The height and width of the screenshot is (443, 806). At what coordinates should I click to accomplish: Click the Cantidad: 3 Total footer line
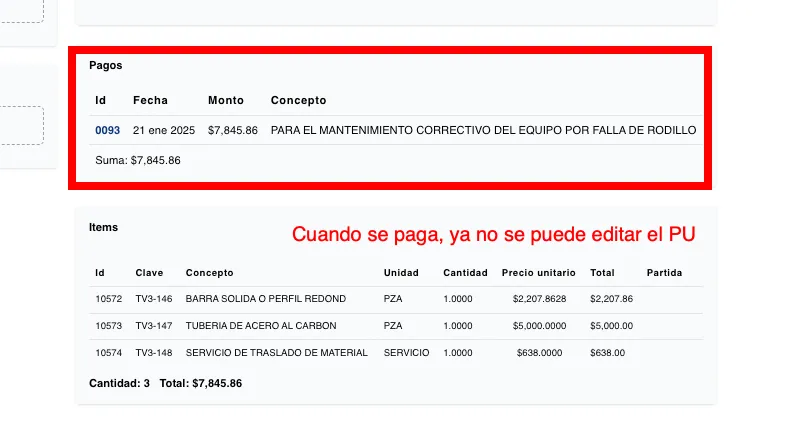point(165,383)
